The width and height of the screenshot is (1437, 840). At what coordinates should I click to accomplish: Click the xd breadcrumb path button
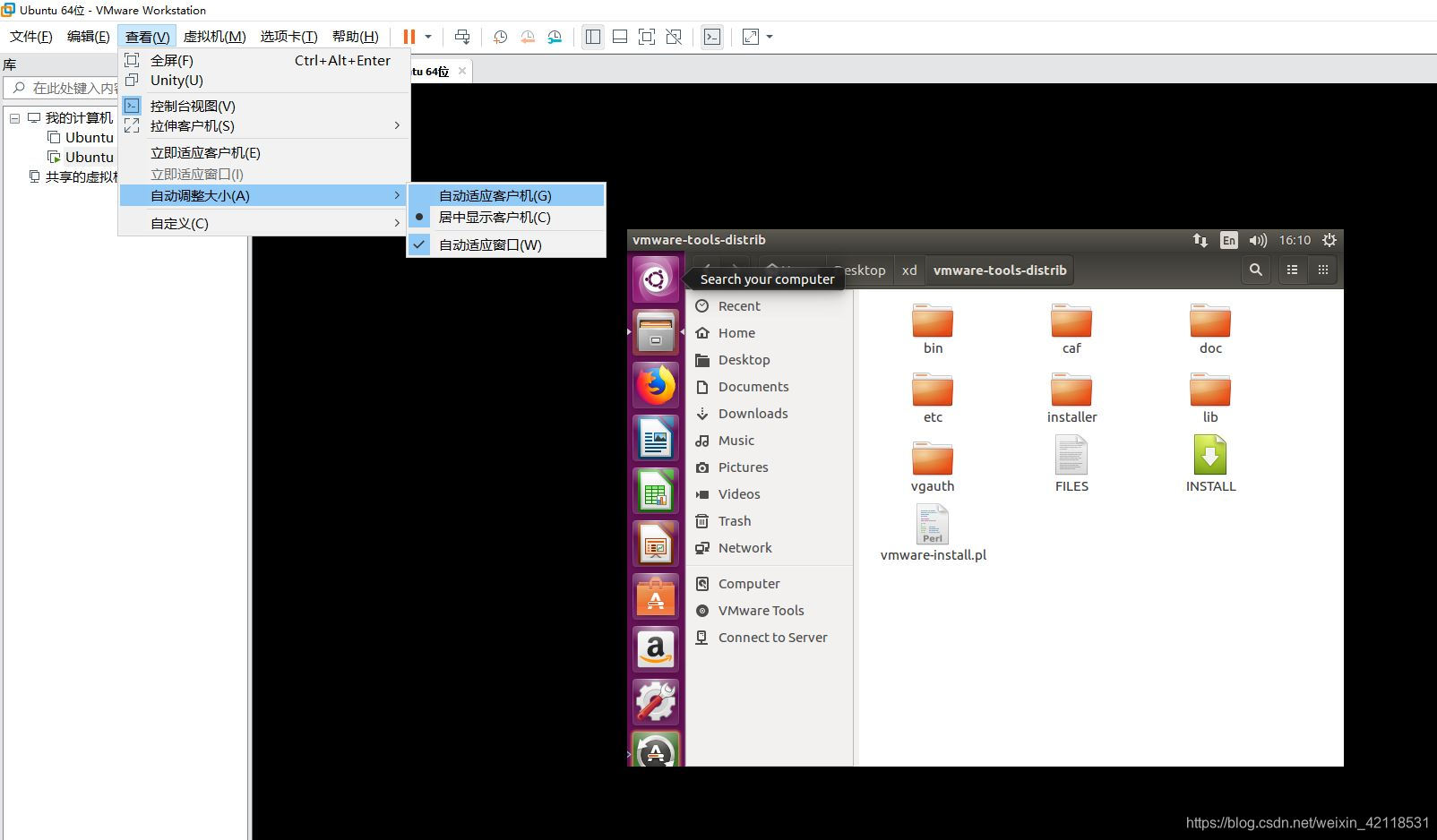(909, 270)
